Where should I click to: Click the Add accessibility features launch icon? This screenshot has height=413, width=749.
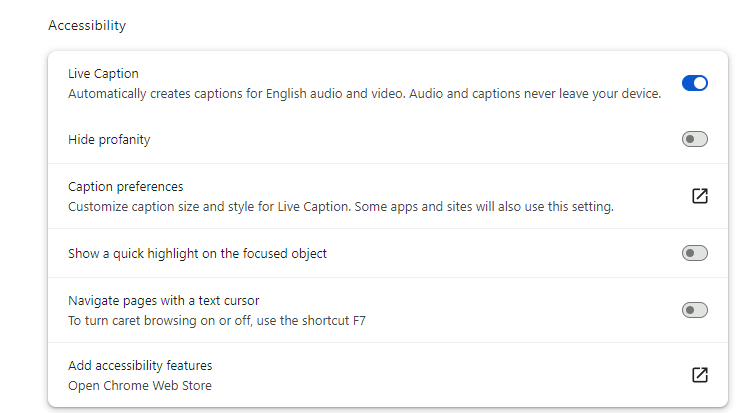[x=699, y=375]
